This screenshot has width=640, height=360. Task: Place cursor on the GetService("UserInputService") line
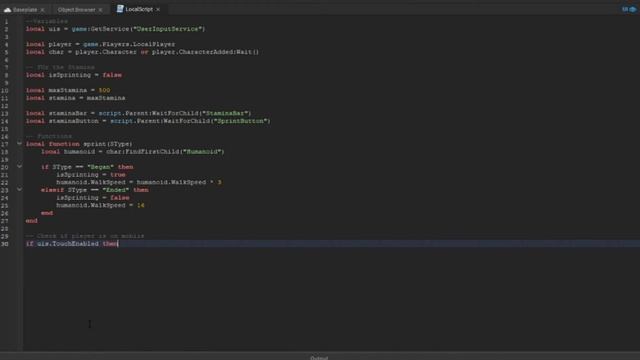click(x=116, y=29)
